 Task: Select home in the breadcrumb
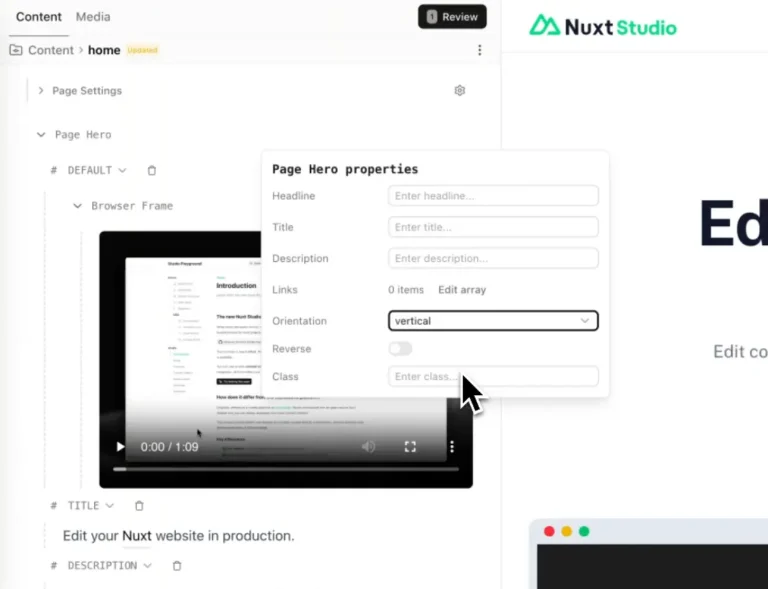pos(104,50)
